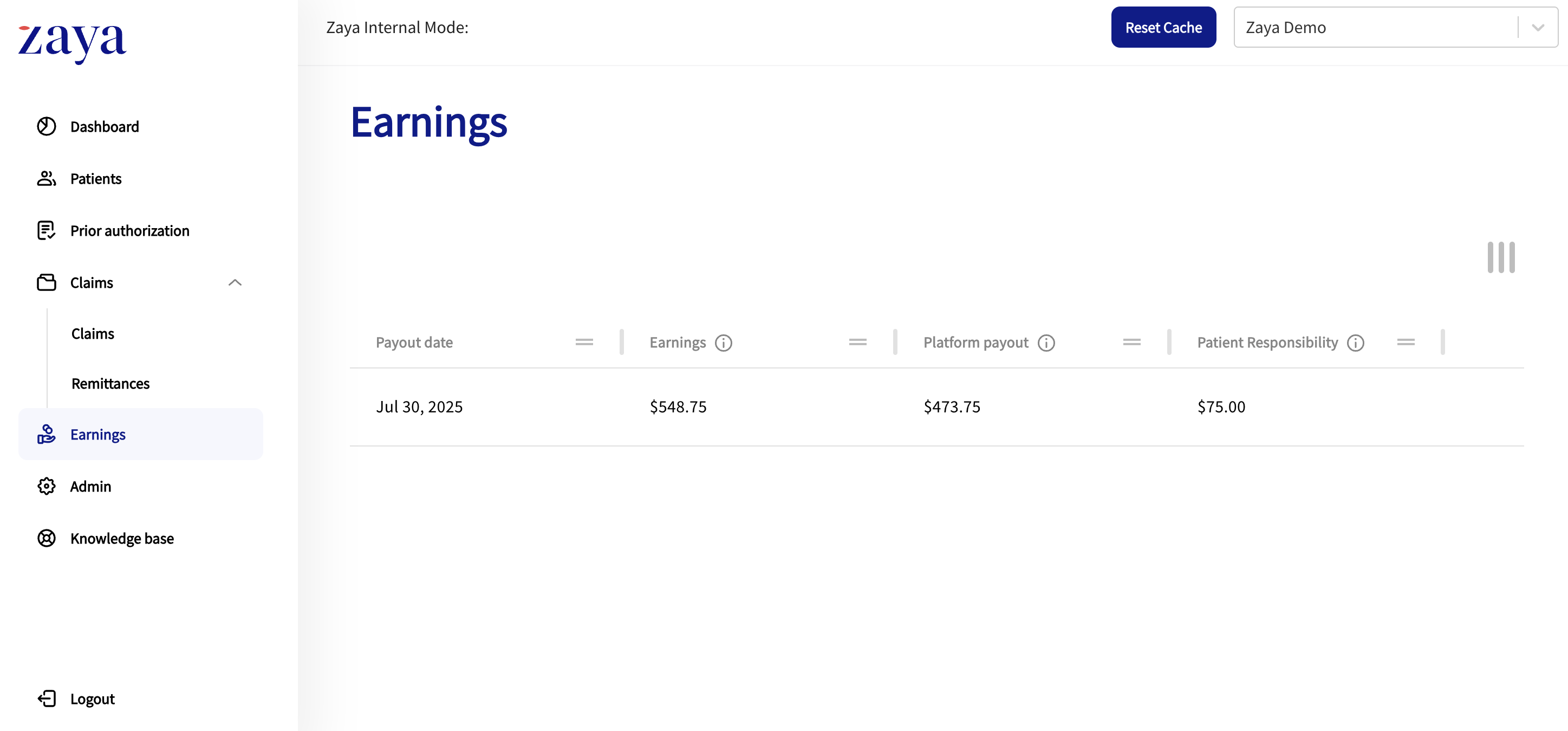Click the Prior authorization document icon
1568x731 pixels.
pos(46,230)
